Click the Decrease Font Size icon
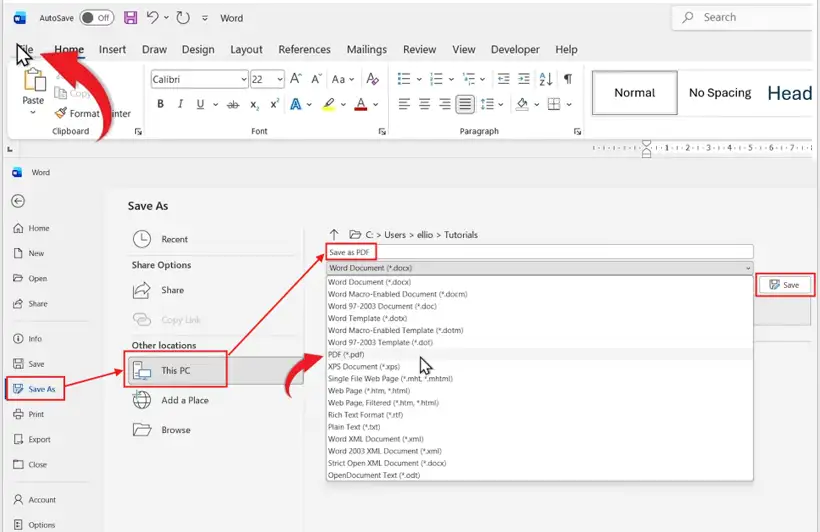 pos(316,78)
